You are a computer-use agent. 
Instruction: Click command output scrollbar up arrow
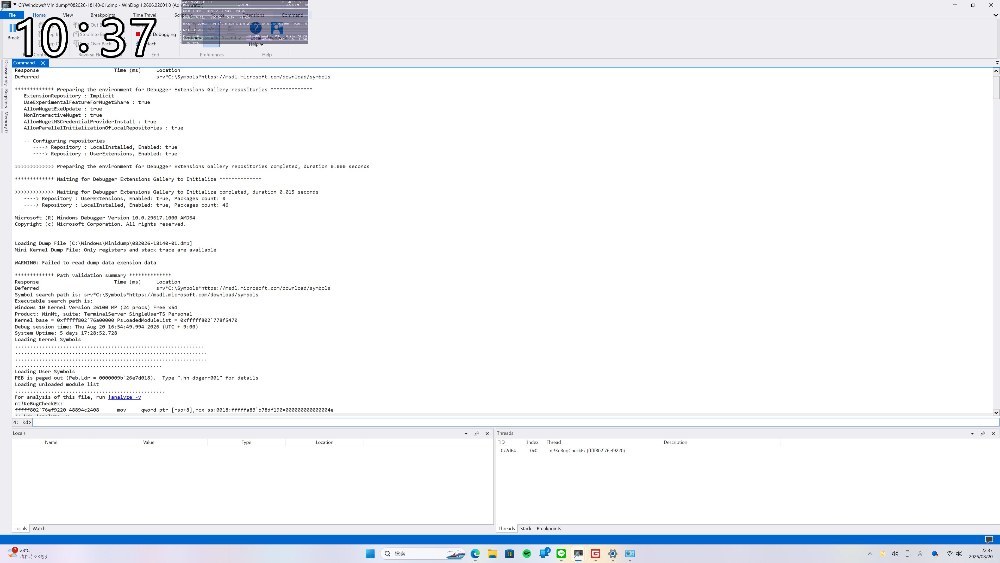[x=996, y=71]
